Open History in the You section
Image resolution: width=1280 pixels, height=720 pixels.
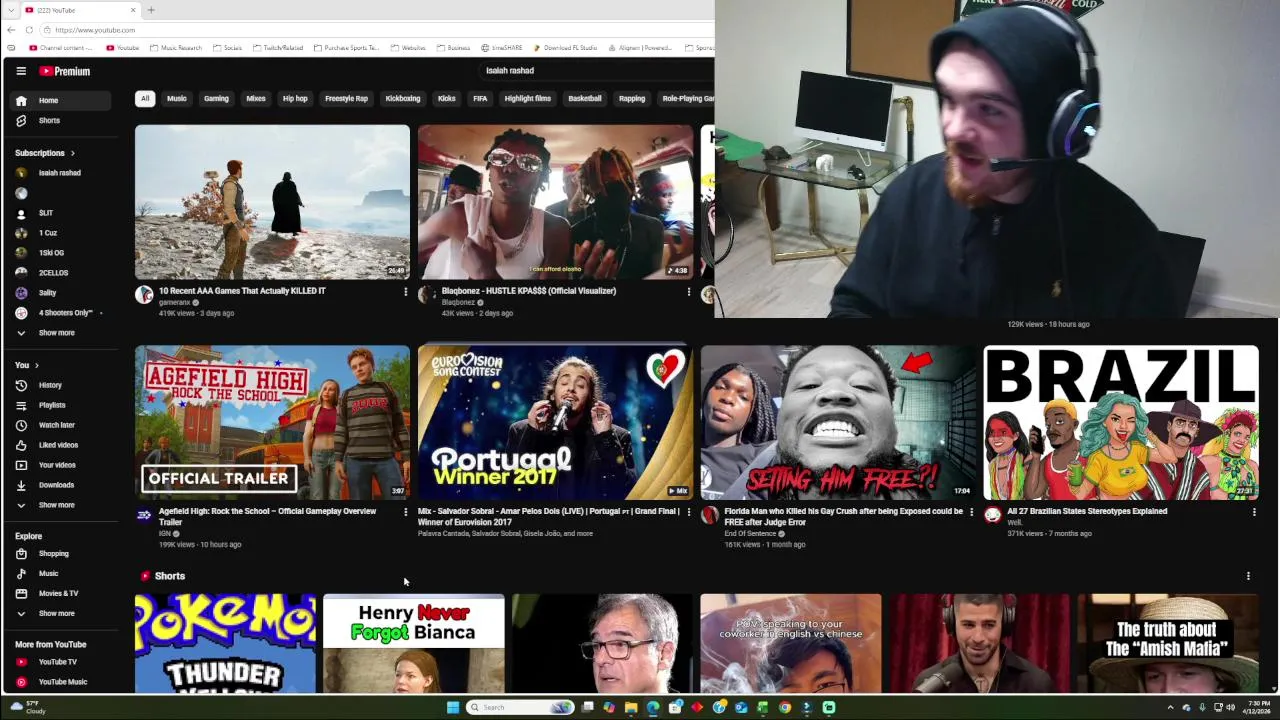pos(61,385)
